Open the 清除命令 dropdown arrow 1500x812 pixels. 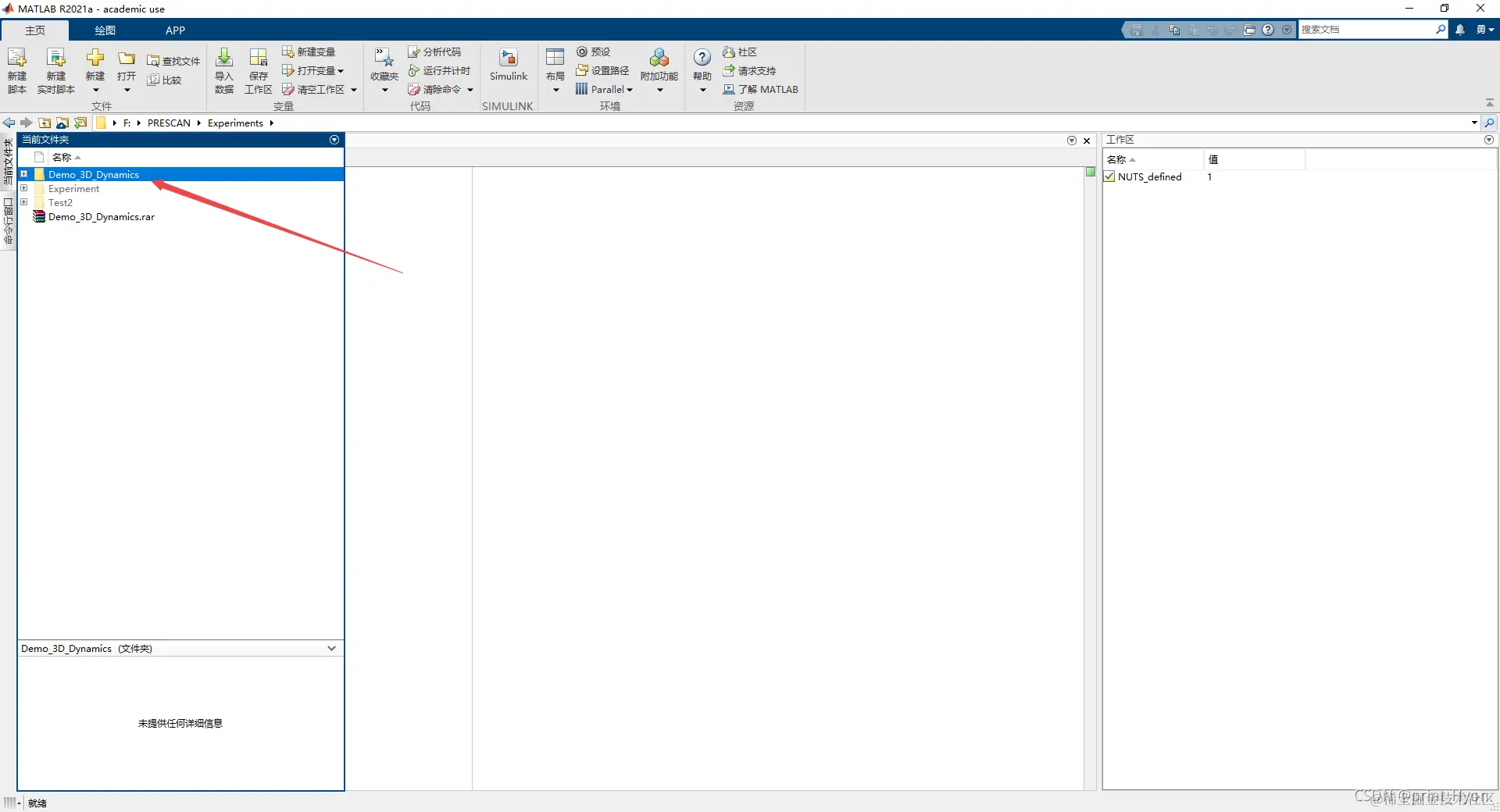pos(470,90)
